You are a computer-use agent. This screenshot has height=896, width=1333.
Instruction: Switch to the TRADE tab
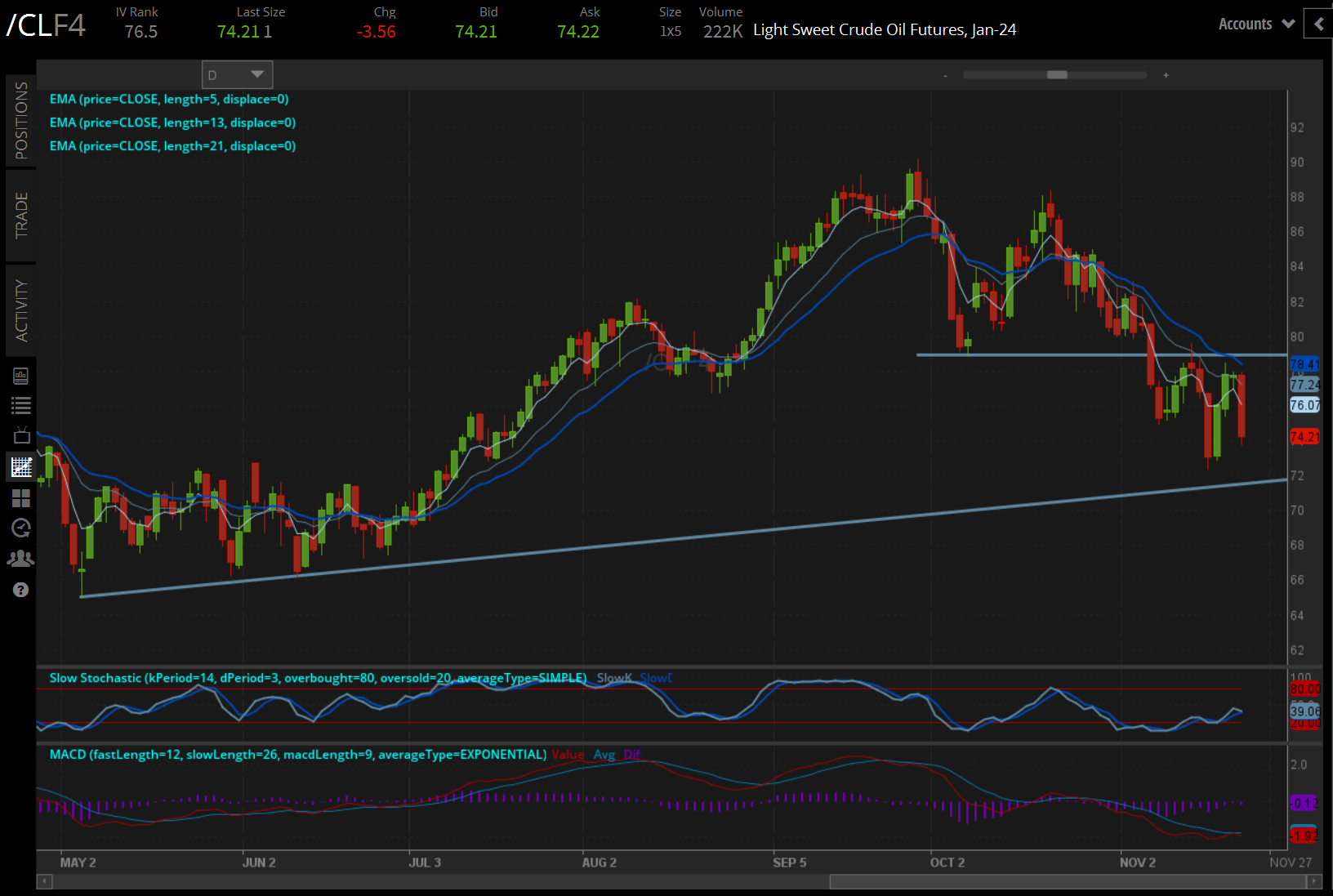[x=21, y=214]
